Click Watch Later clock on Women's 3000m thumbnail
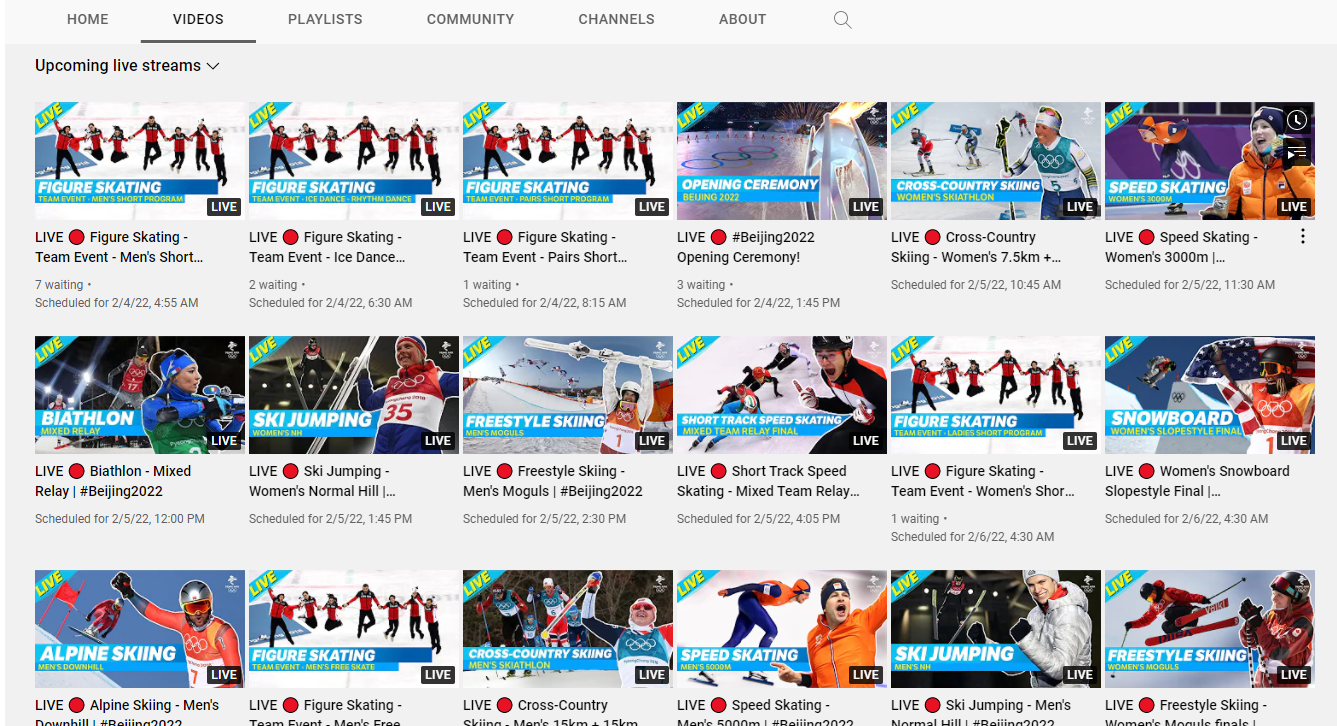This screenshot has width=1337, height=726. pyautogui.click(x=1296, y=120)
